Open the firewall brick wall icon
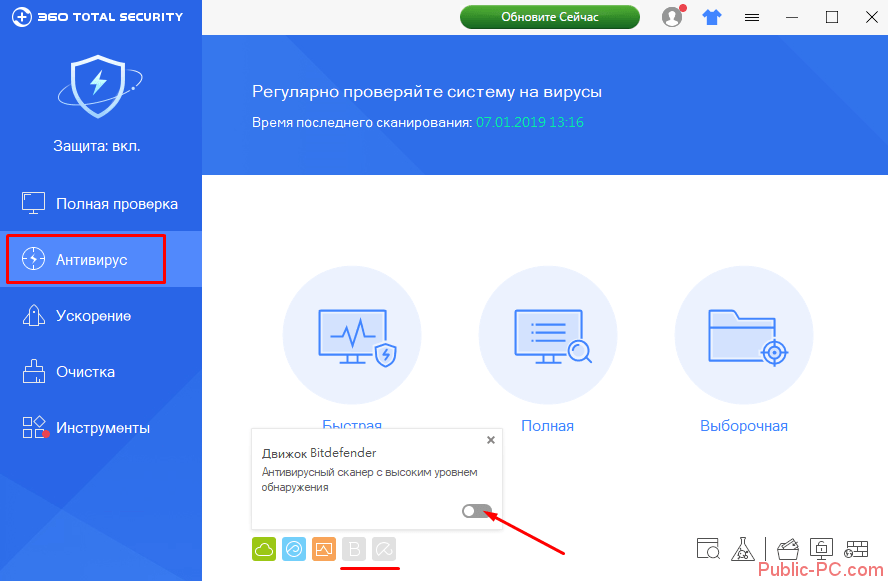The image size is (888, 581). [x=856, y=549]
